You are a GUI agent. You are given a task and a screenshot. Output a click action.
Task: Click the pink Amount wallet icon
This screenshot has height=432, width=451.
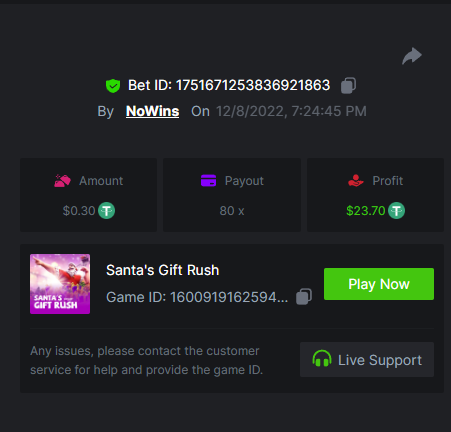point(62,181)
